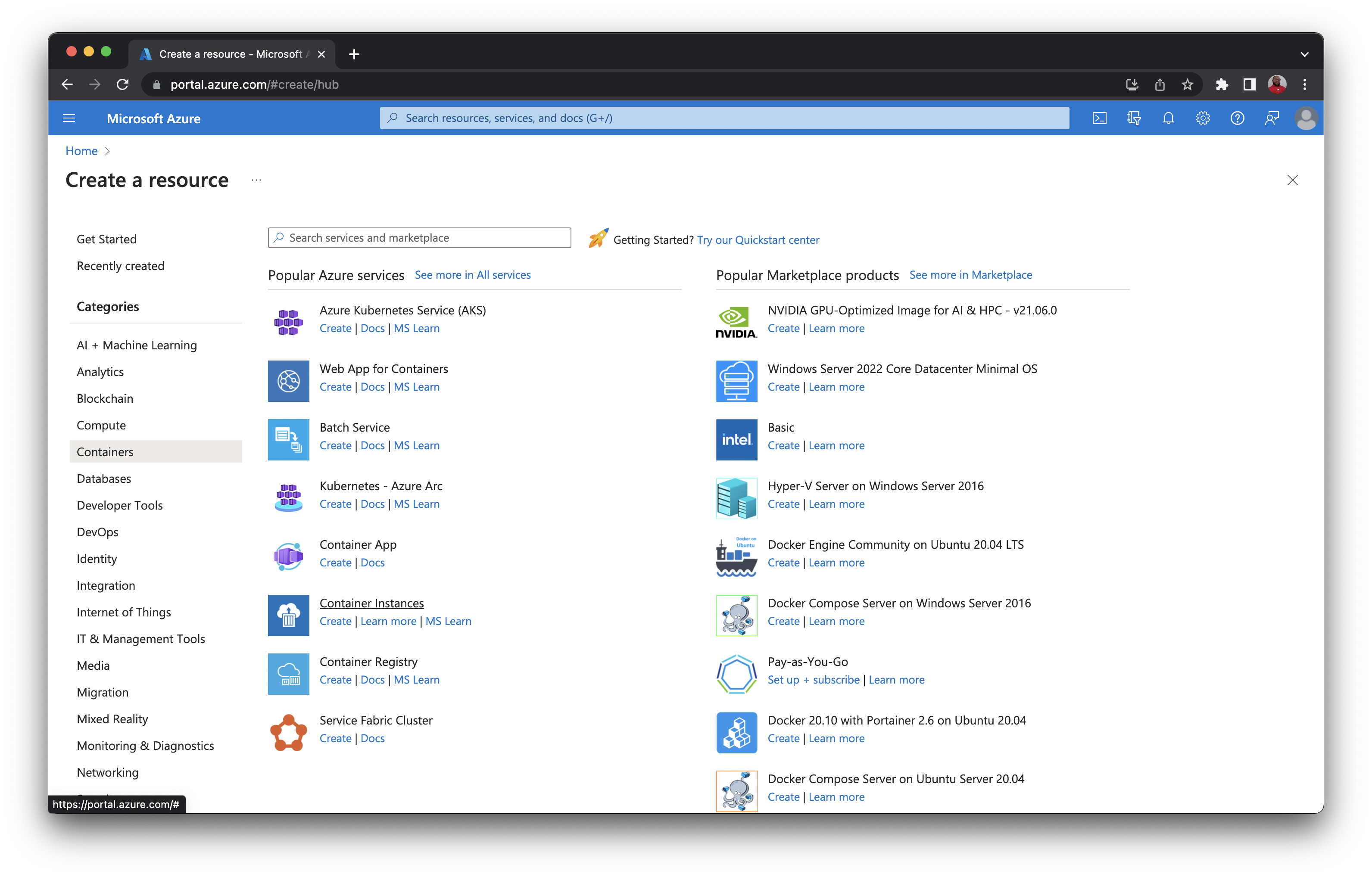1372x877 pixels.
Task: Click the orange Service Fabric Cluster icon
Action: pyautogui.click(x=288, y=731)
